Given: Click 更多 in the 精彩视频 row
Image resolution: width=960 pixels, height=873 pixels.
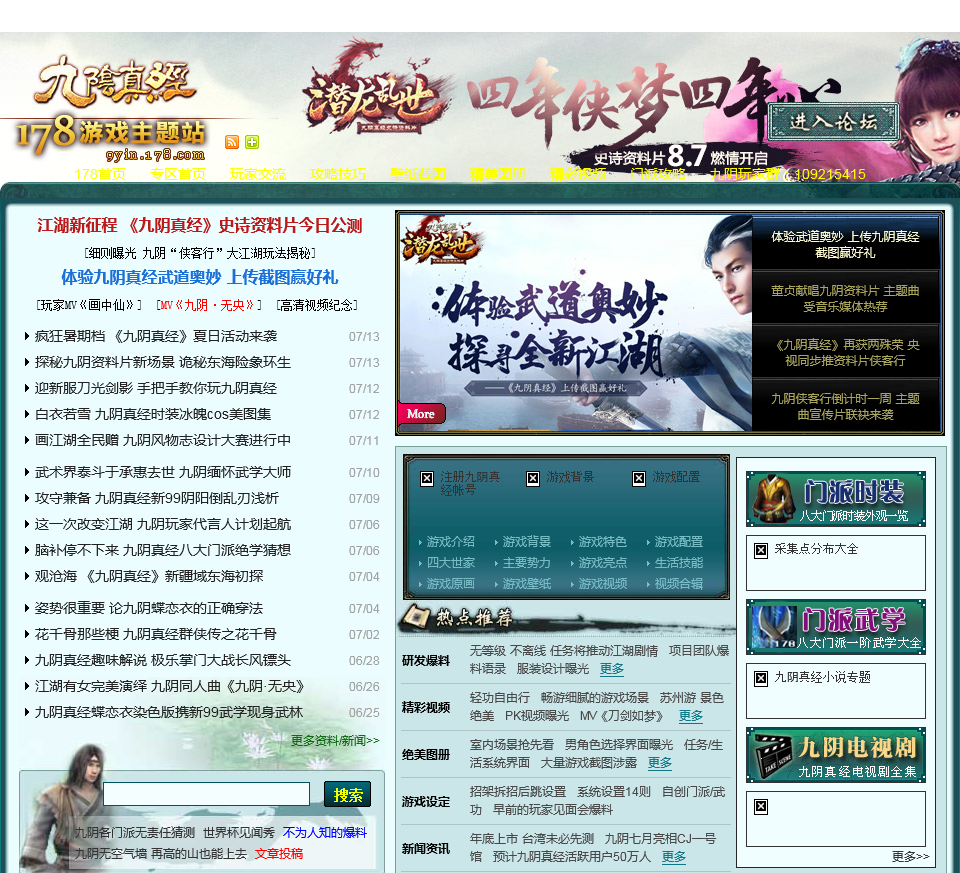Looking at the screenshot, I should pos(691,716).
